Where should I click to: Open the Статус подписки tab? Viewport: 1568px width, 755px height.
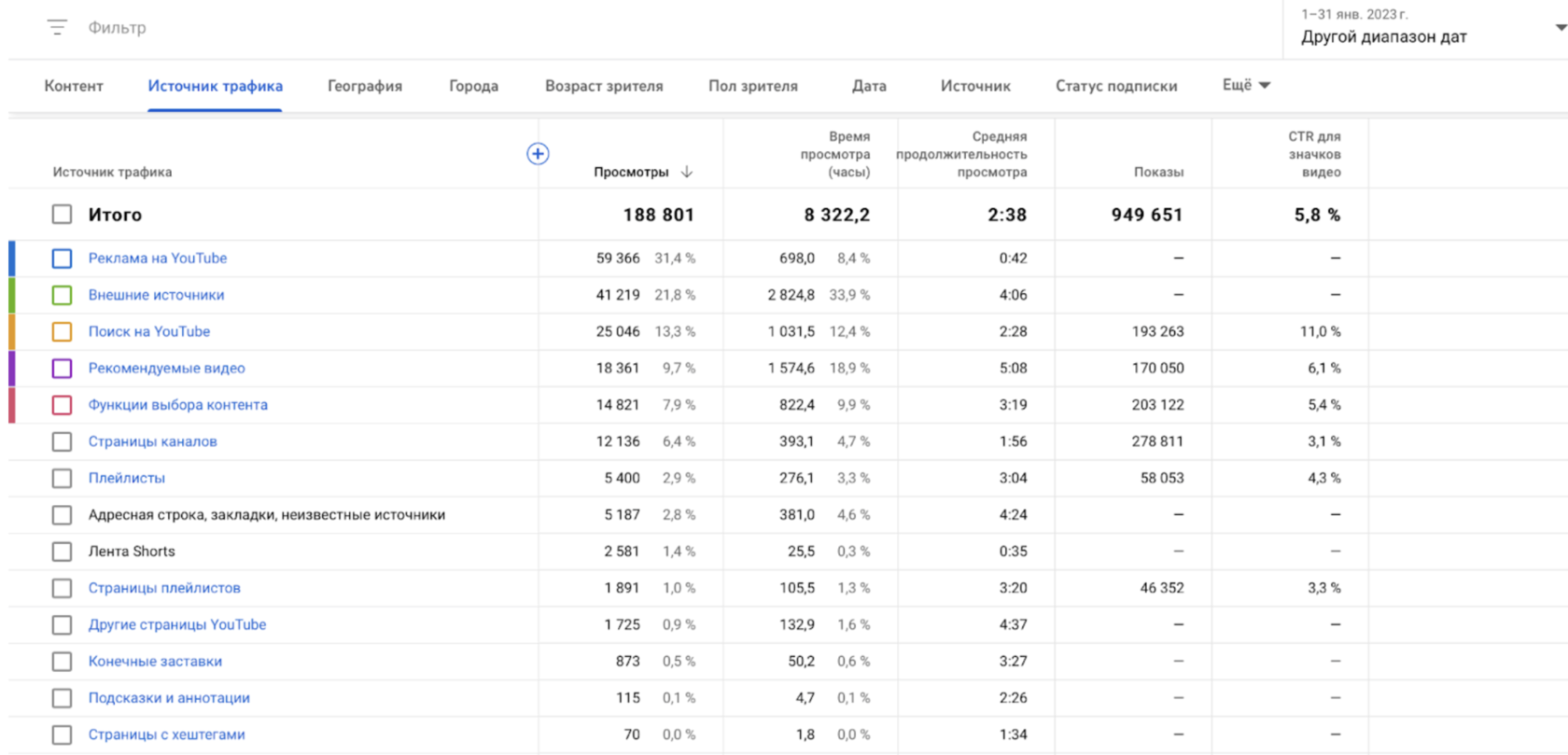coord(1116,86)
